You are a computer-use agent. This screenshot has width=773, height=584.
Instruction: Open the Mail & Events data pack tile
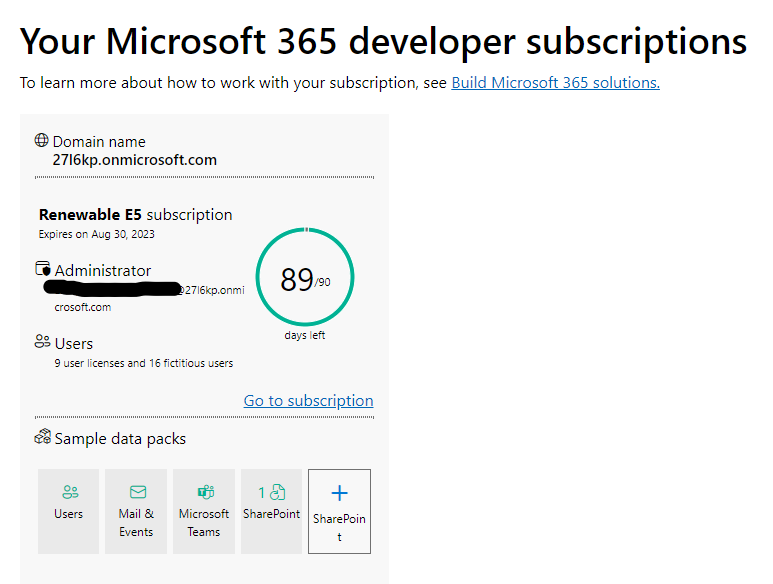click(x=136, y=511)
